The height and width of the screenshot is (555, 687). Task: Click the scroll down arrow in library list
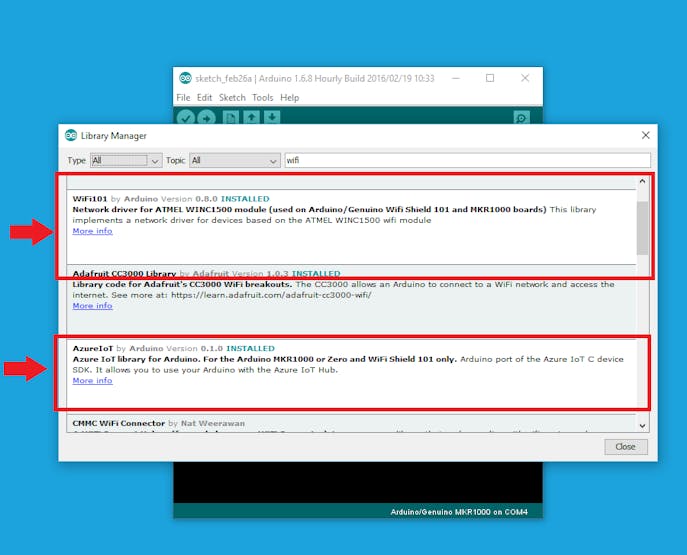(642, 426)
